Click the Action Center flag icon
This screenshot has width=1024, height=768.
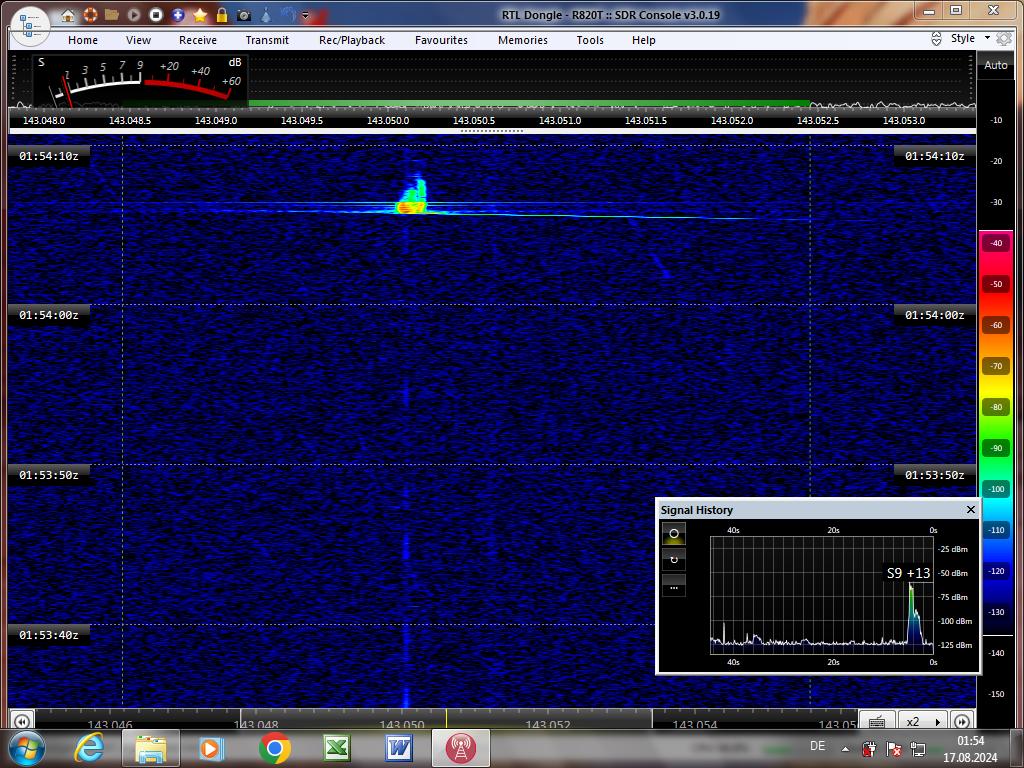[893, 749]
